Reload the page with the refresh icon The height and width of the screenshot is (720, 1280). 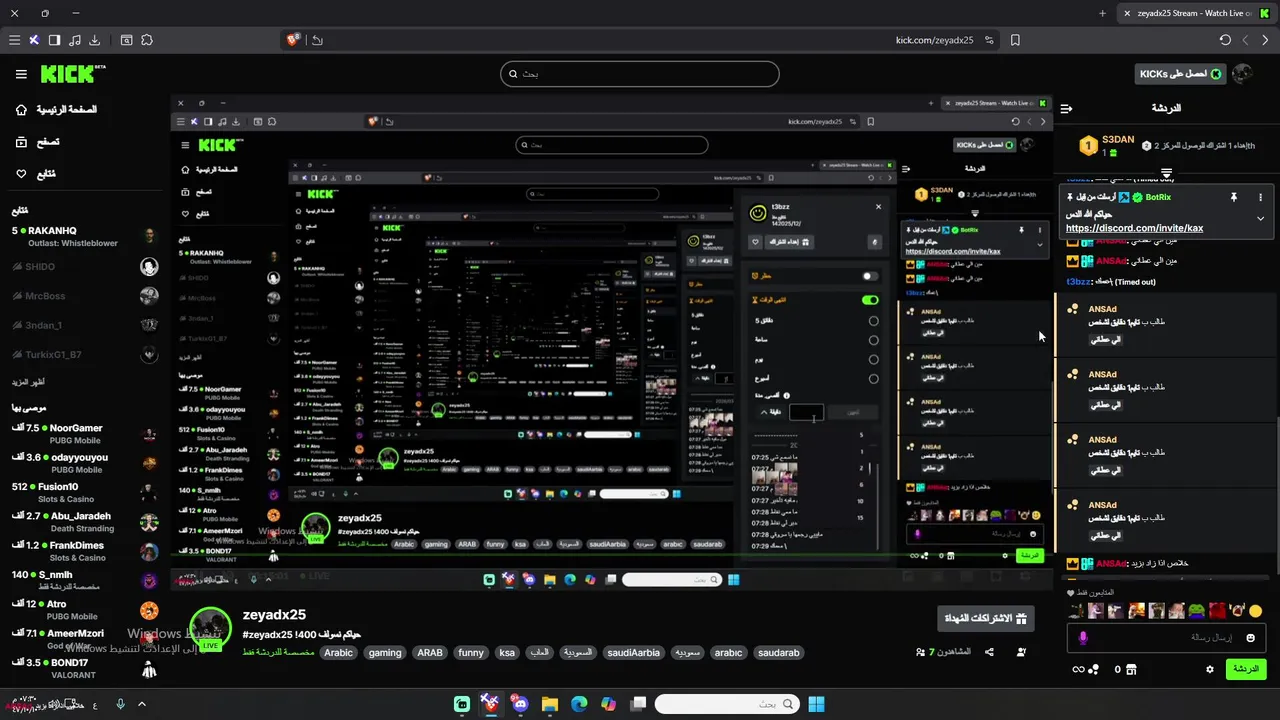pyautogui.click(x=1225, y=40)
